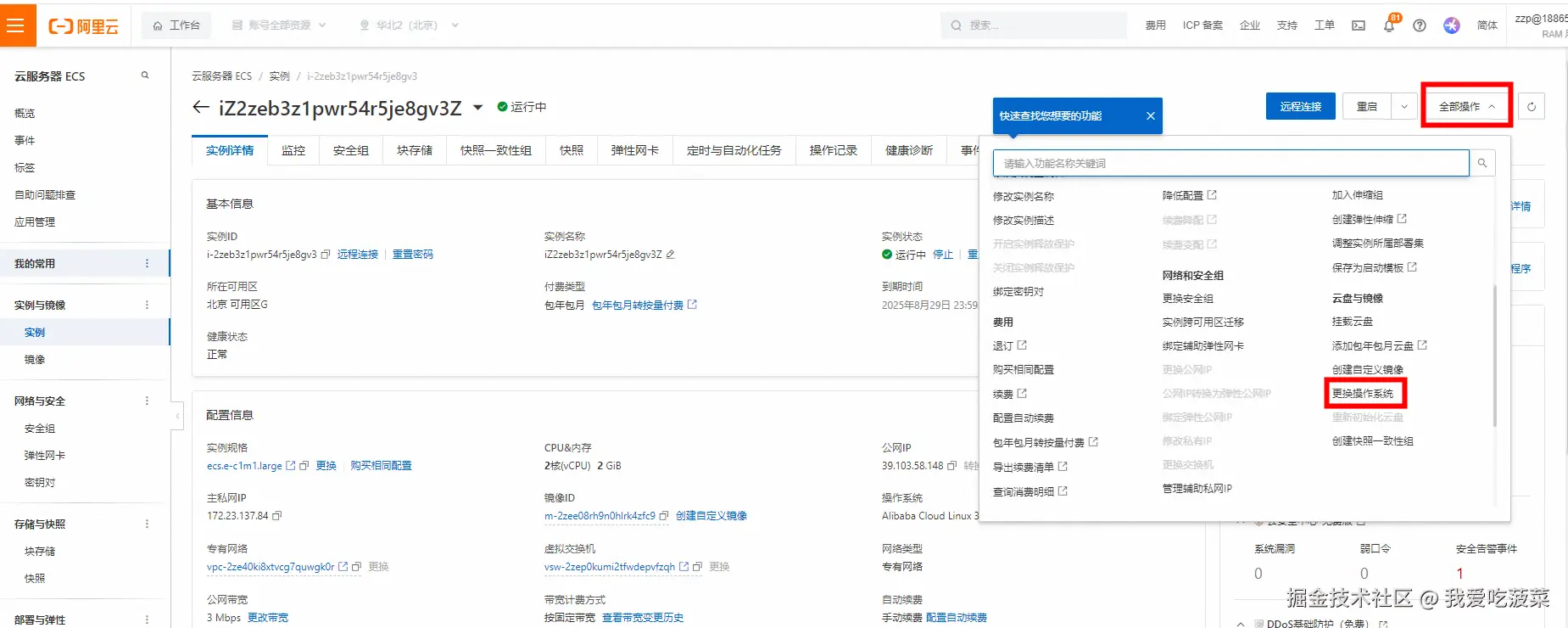Viewport: 1568px width, 628px height.
Task: Click the Stop instance link
Action: [943, 255]
